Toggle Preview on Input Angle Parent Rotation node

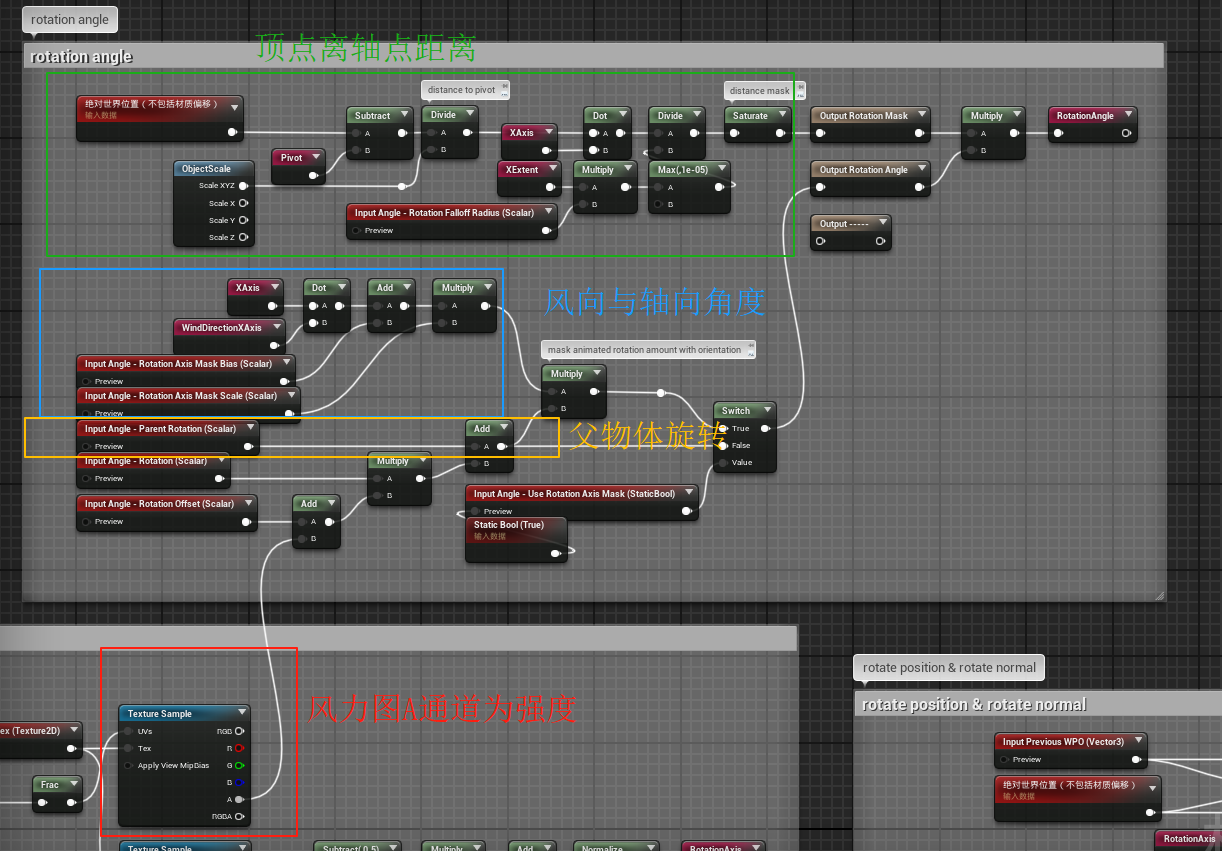pos(86,446)
